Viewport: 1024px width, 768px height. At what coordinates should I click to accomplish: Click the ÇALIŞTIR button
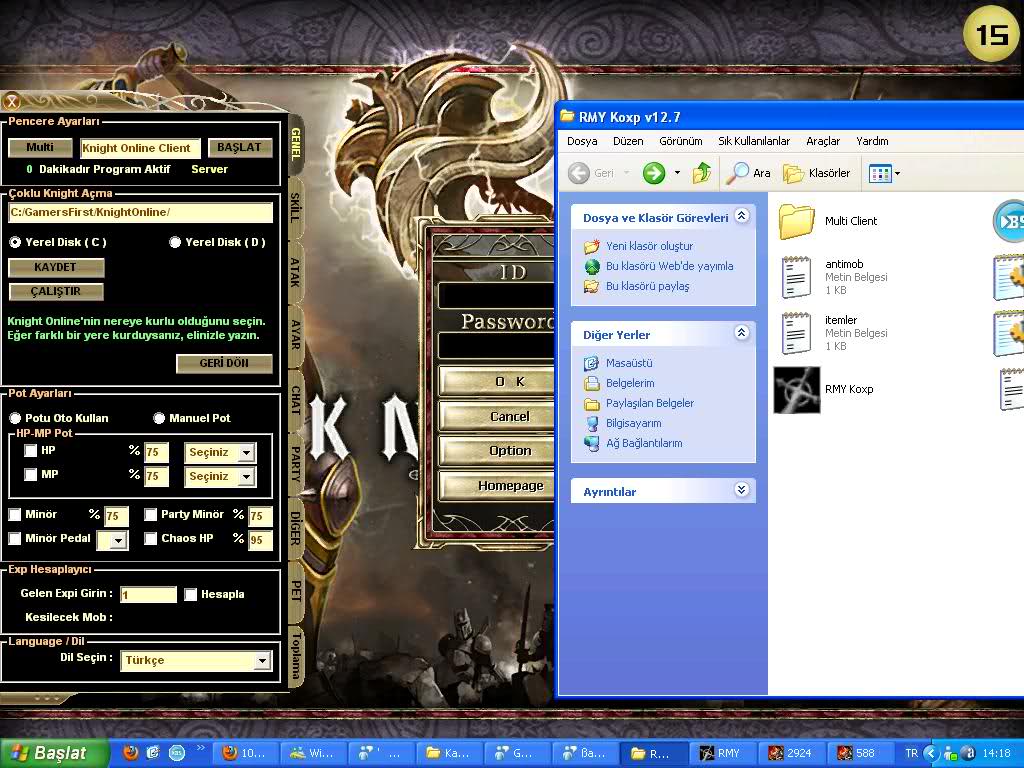pyautogui.click(x=56, y=291)
